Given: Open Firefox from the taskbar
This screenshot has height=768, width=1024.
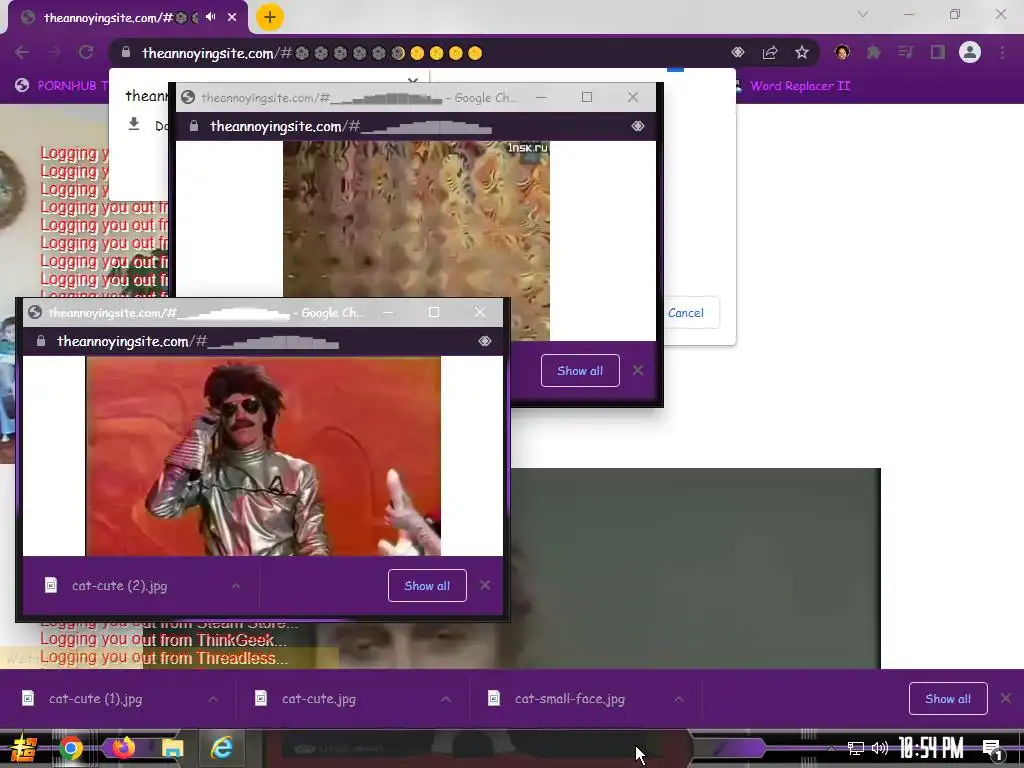Looking at the screenshot, I should click(x=123, y=748).
